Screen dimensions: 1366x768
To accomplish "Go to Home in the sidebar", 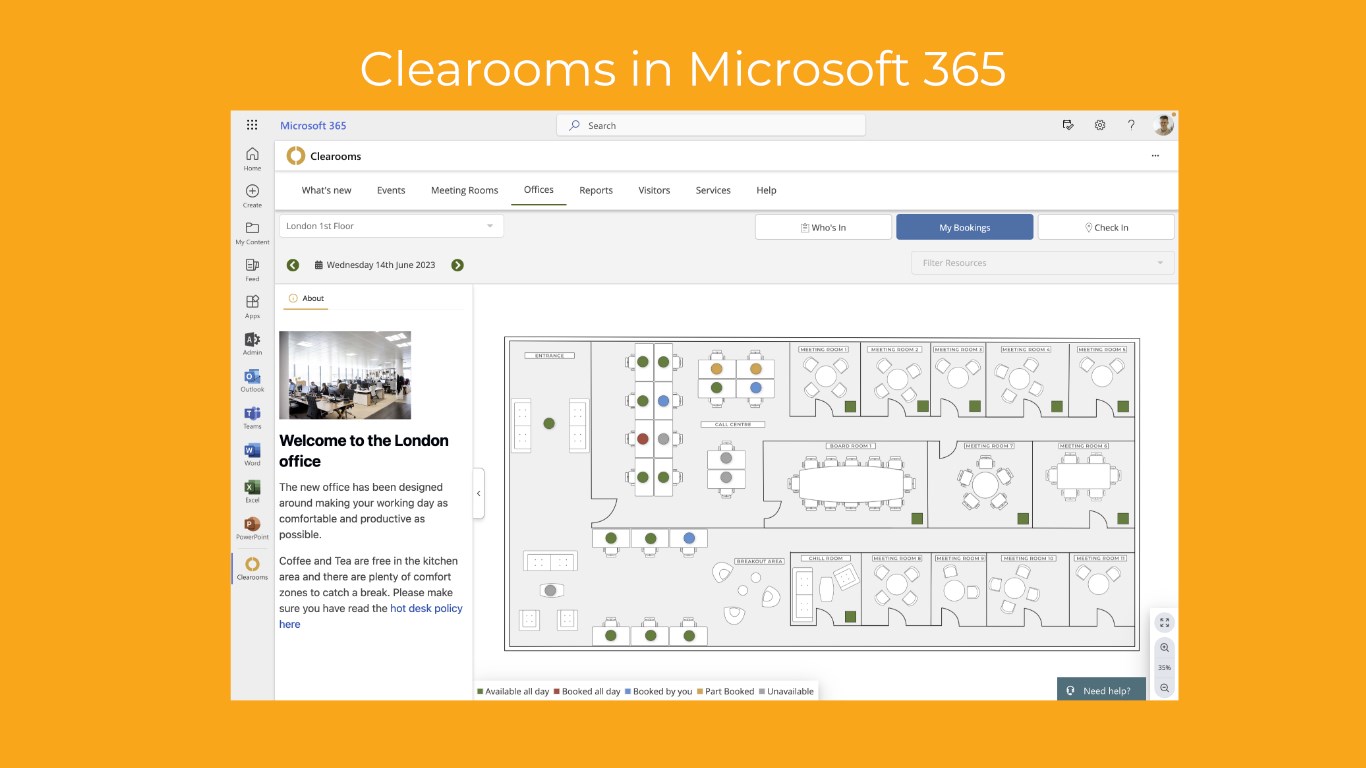I will tap(252, 158).
